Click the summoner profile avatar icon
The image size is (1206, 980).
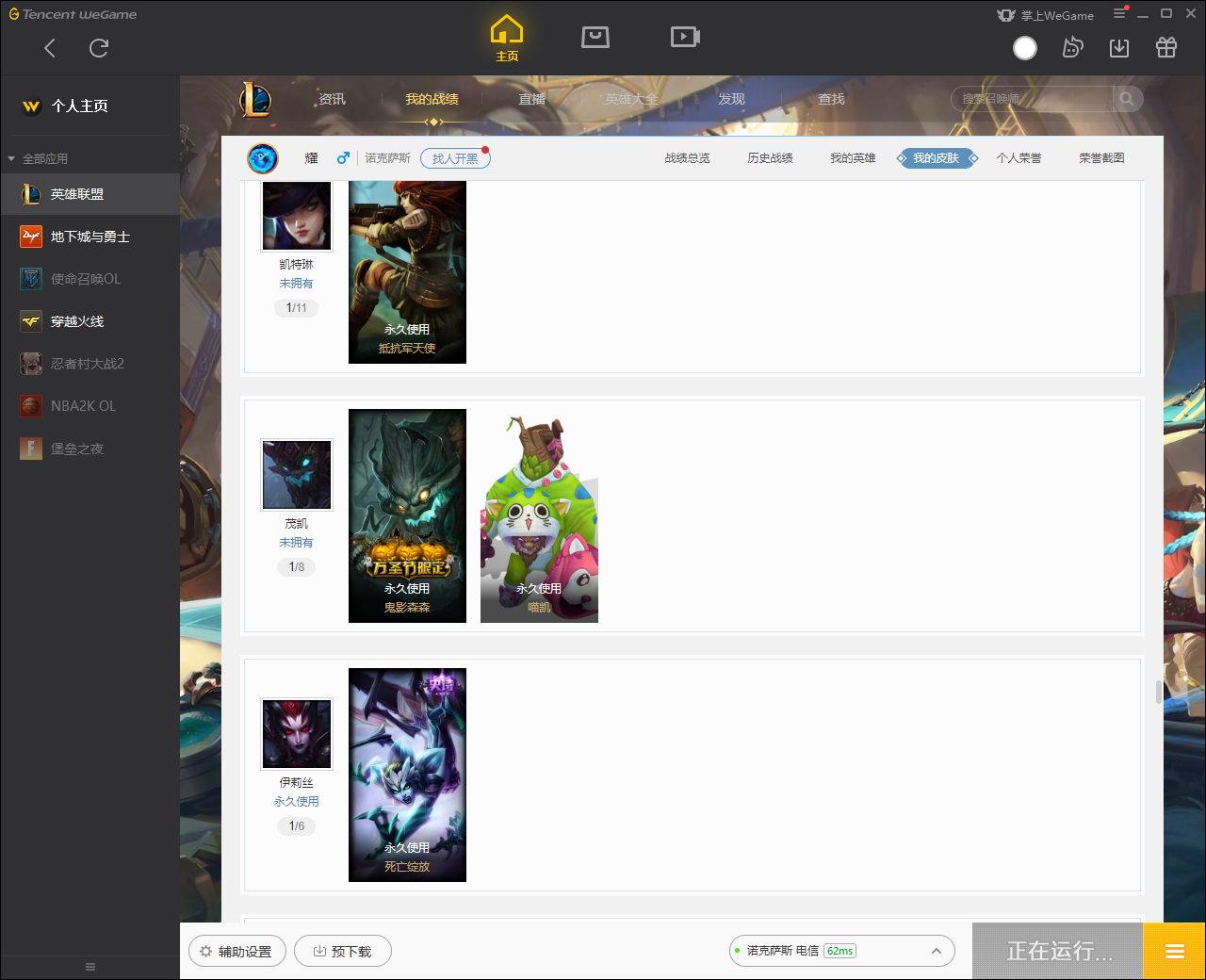click(263, 158)
